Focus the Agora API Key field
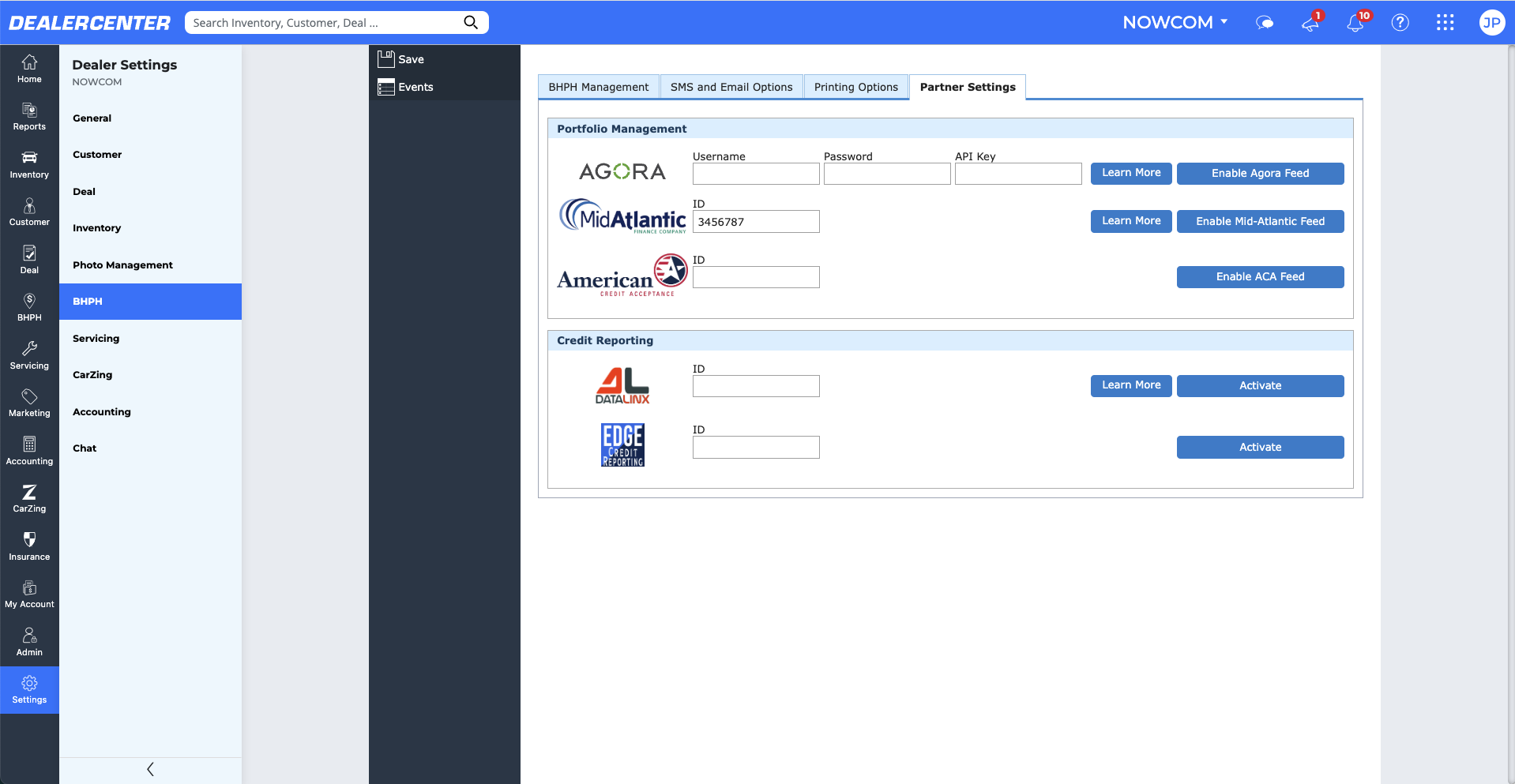This screenshot has height=784, width=1515. (x=1018, y=174)
